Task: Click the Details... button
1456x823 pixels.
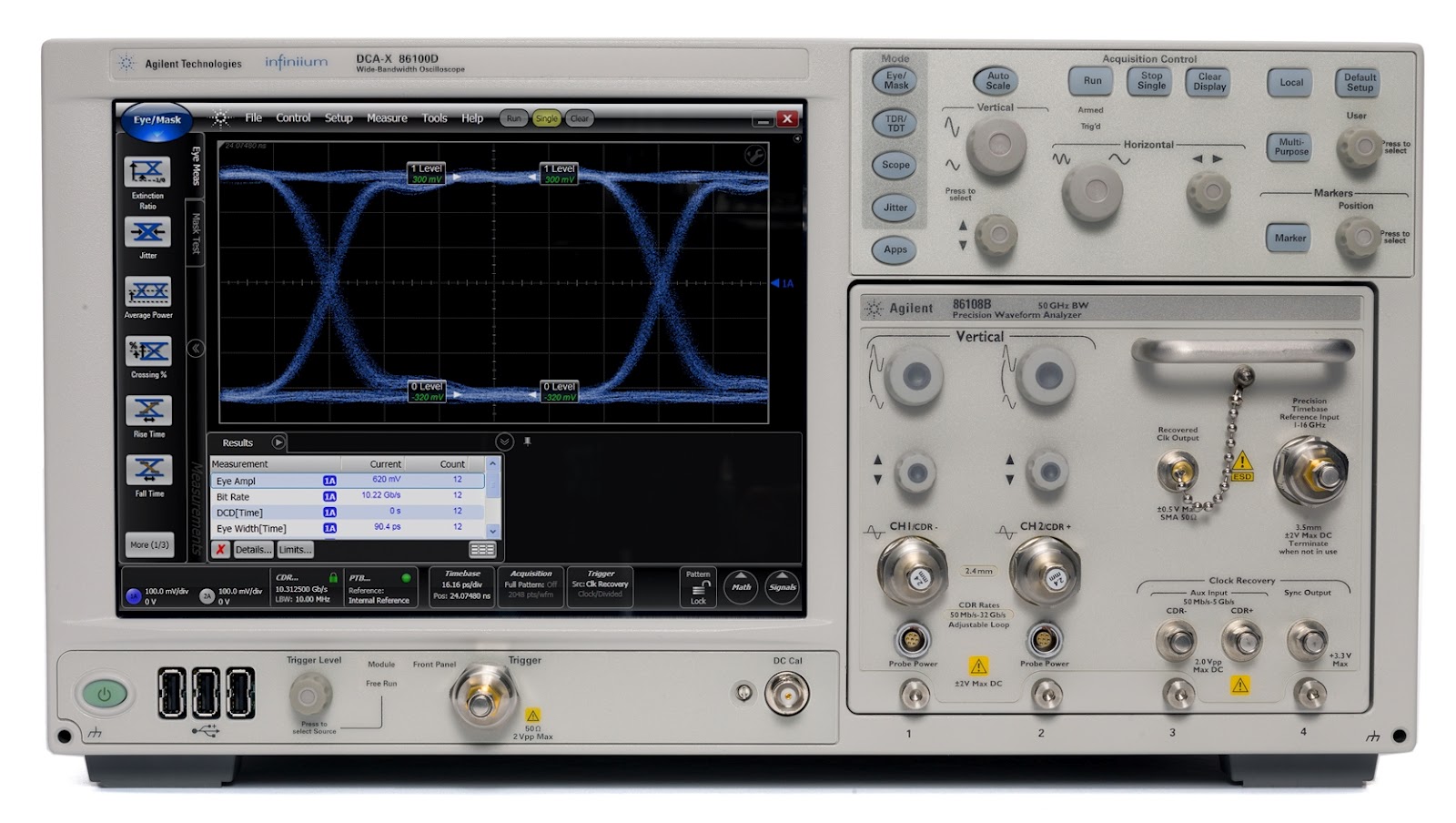Action: click(252, 549)
